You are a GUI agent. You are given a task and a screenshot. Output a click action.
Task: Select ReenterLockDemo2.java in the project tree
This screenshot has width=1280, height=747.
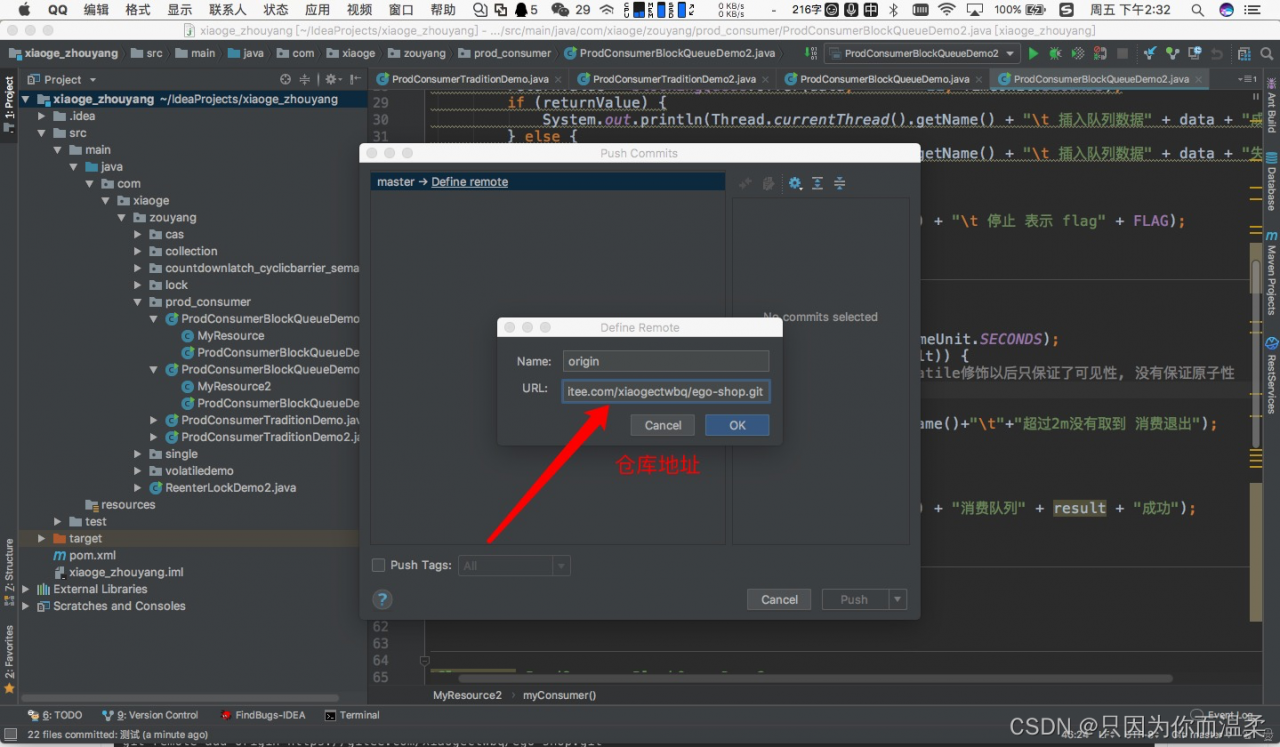coord(230,488)
